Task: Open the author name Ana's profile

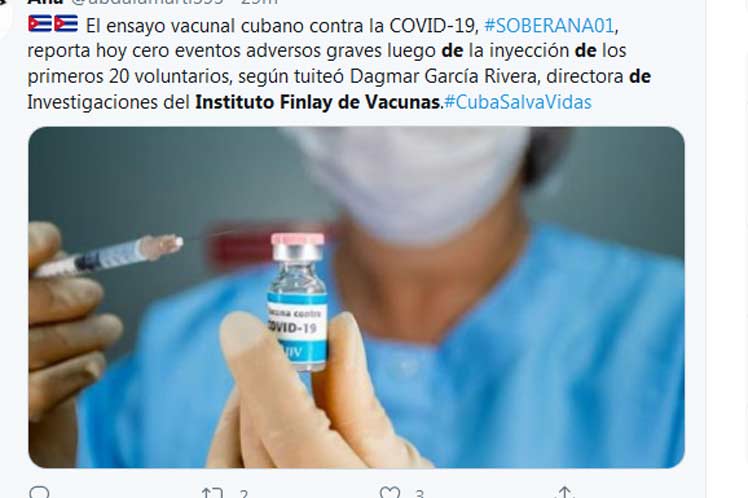Action: click(x=45, y=2)
